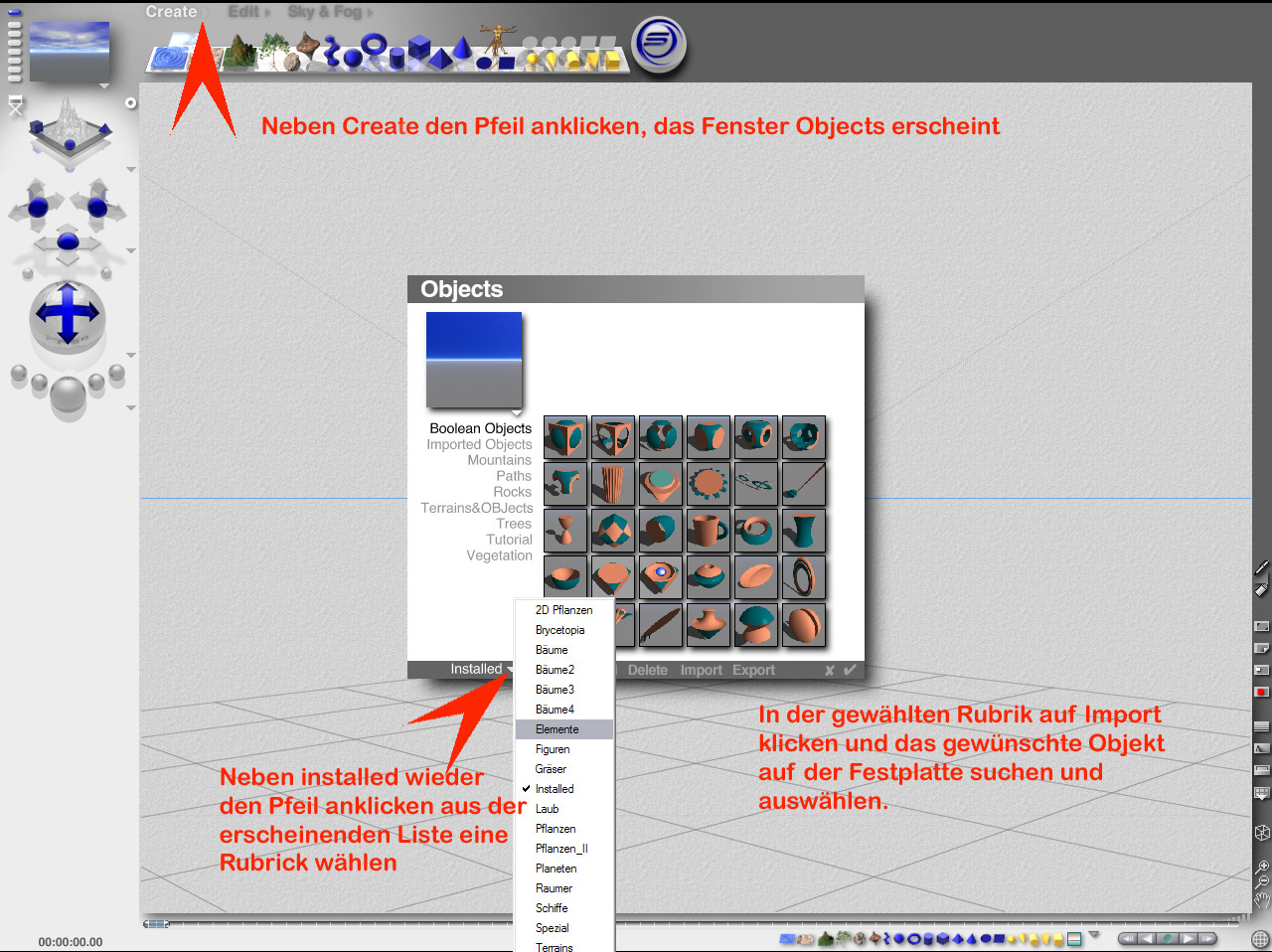
Task: Select the Vegetation category
Action: pyautogui.click(x=499, y=555)
